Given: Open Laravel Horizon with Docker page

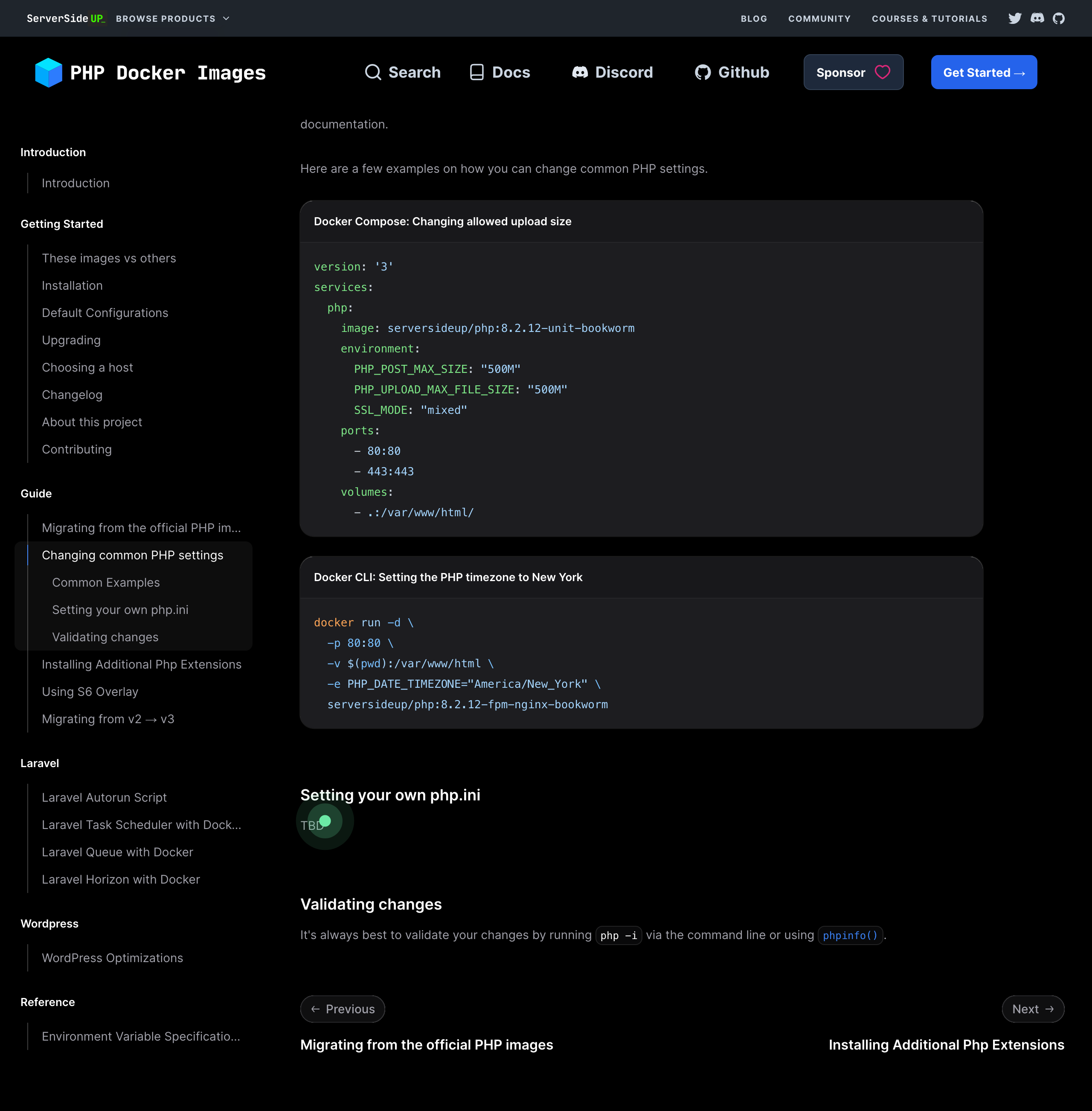Looking at the screenshot, I should pos(120,879).
